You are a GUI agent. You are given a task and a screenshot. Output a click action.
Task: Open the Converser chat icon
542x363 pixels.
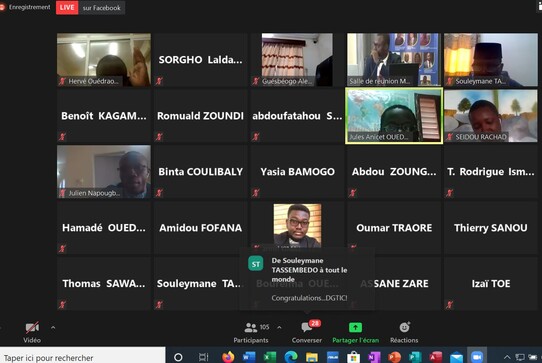point(307,327)
